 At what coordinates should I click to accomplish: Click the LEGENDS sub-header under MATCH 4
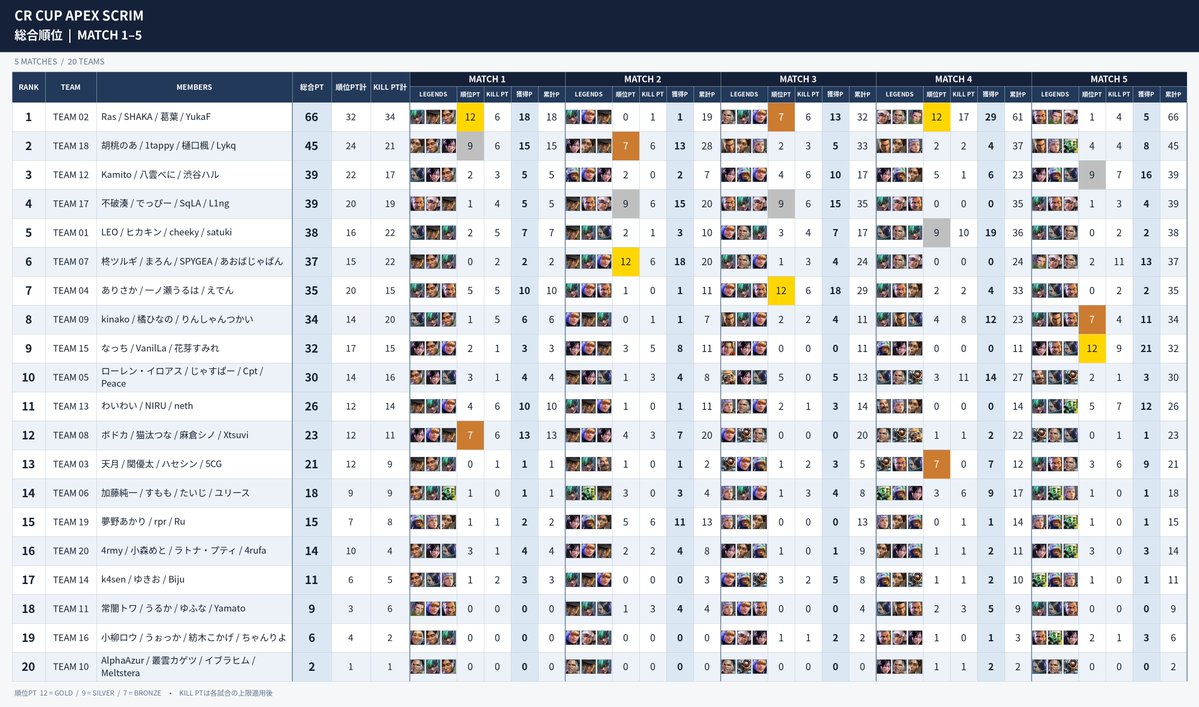point(899,94)
